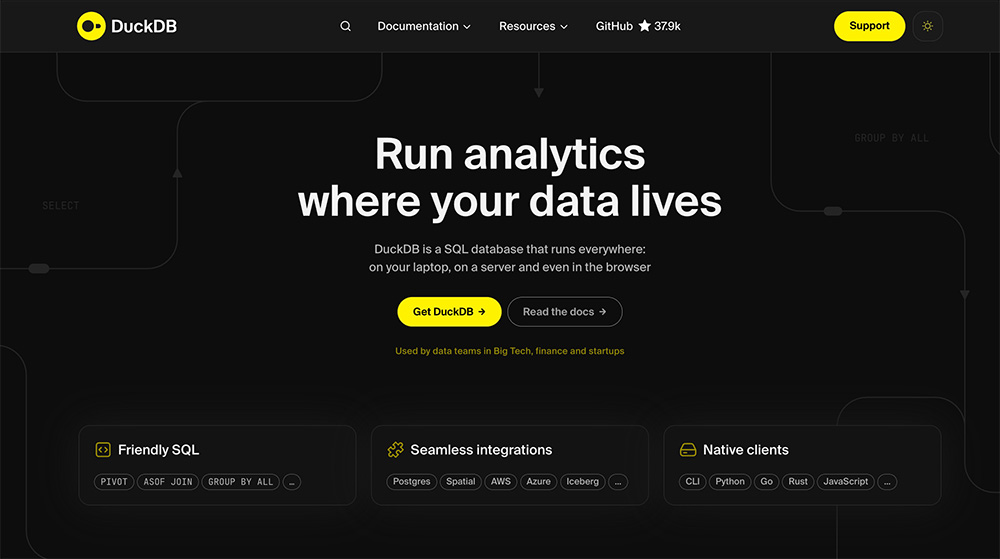
Task: Select the AWS tag
Action: (501, 482)
